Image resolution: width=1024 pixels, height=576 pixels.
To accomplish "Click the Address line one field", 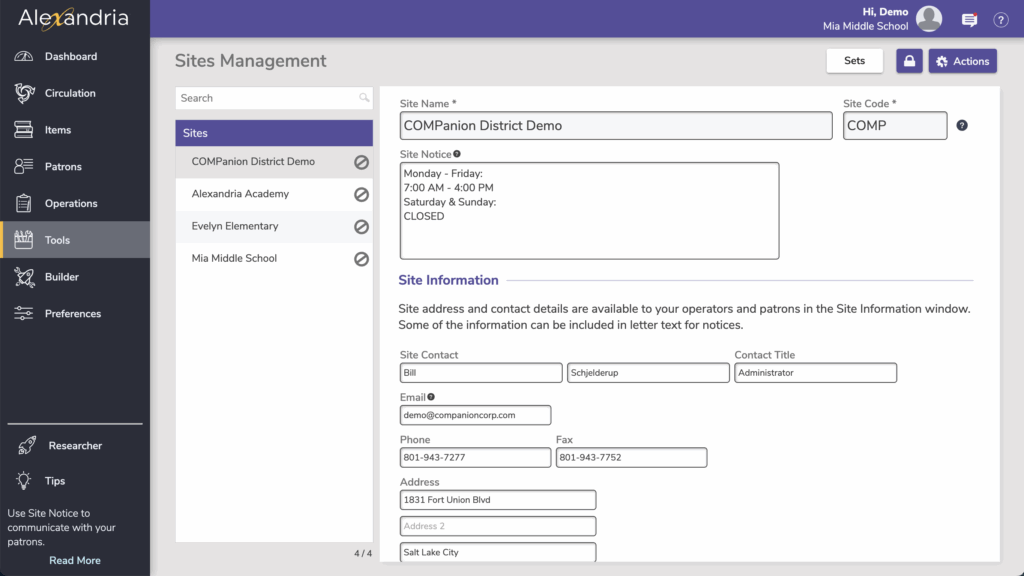I will tap(498, 500).
